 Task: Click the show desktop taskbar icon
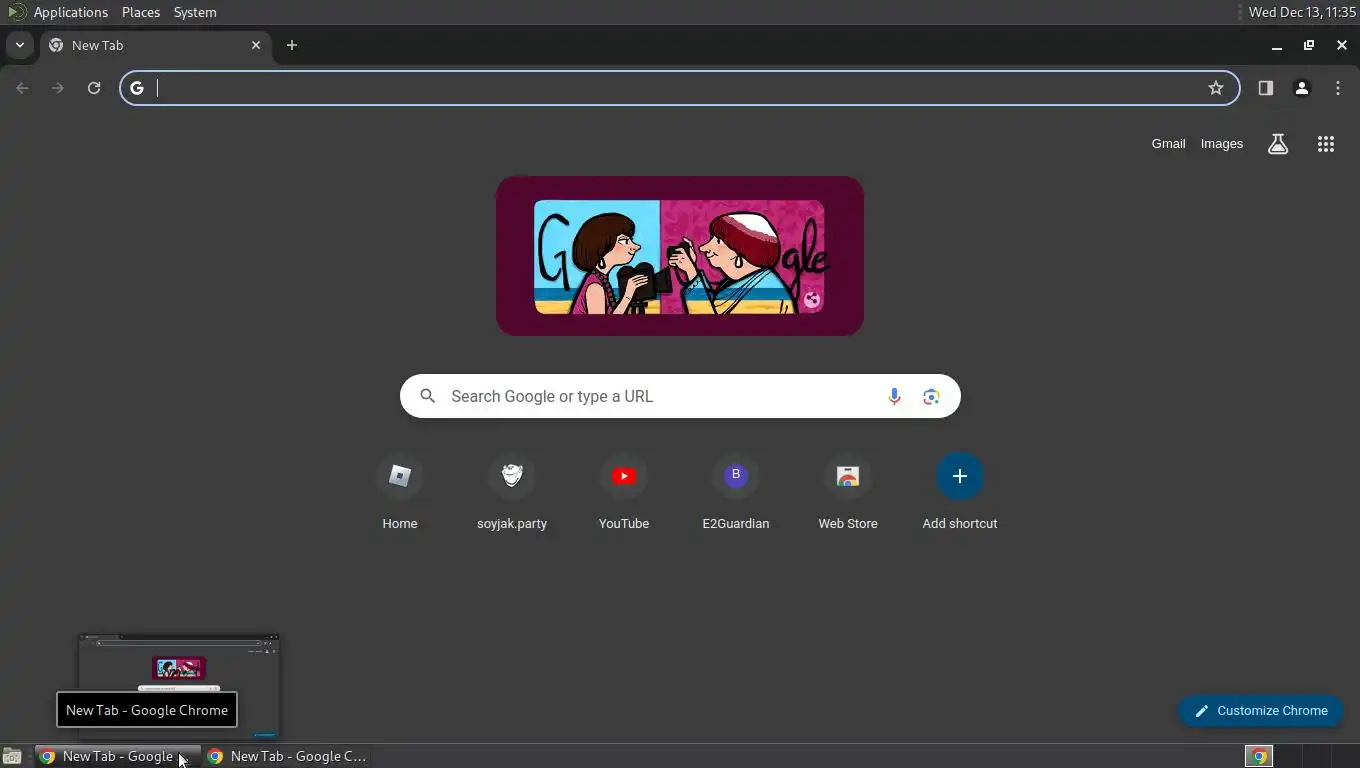coord(12,757)
